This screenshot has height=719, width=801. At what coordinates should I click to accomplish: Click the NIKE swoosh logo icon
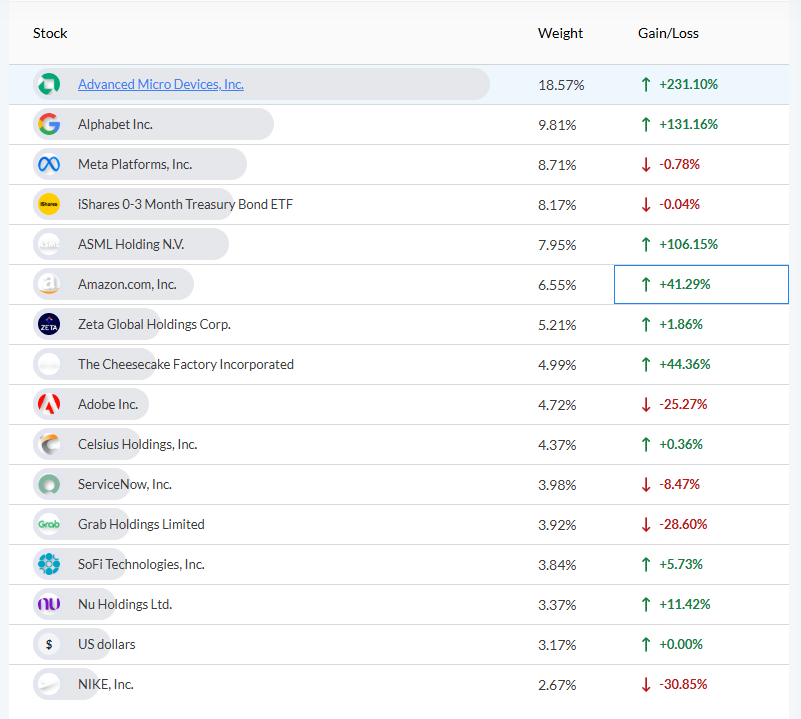49,684
